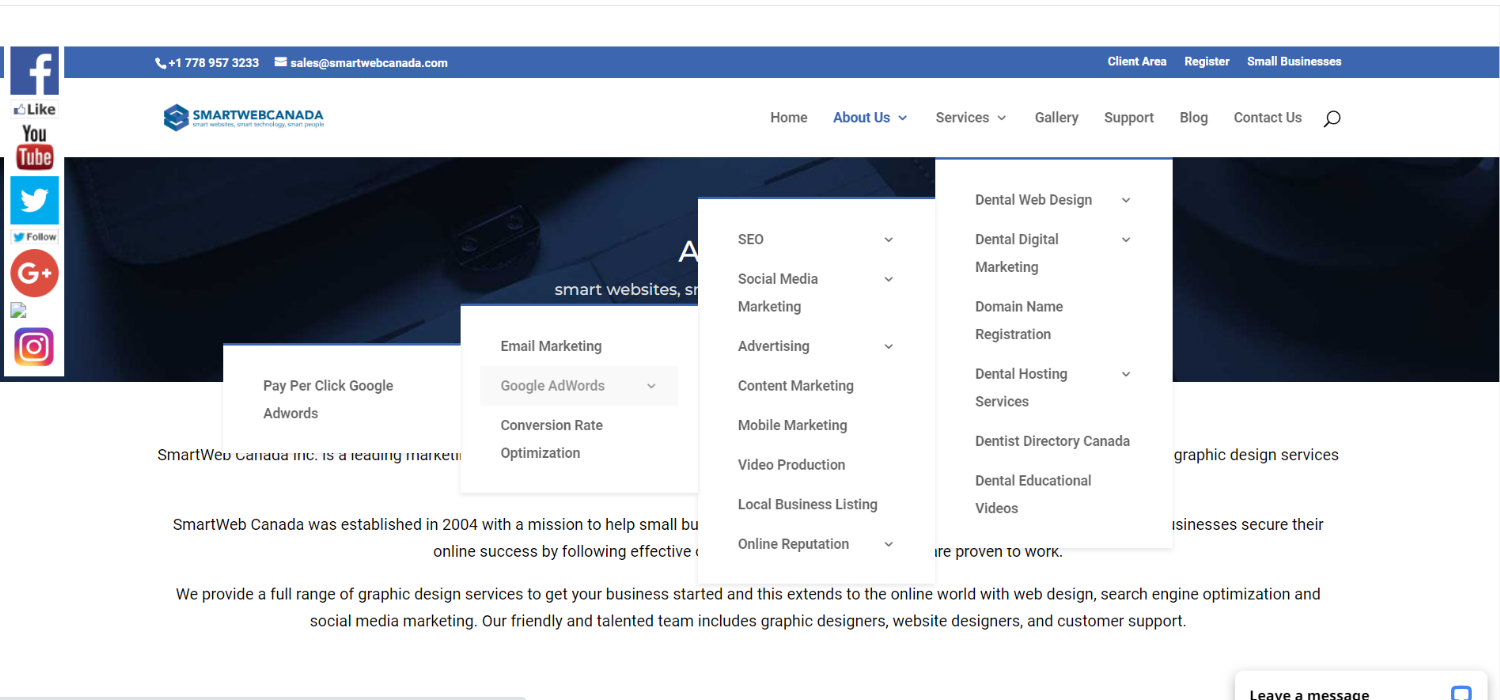Select Dental Digital Marketing
This screenshot has width=1500, height=700.
pos(1017,253)
